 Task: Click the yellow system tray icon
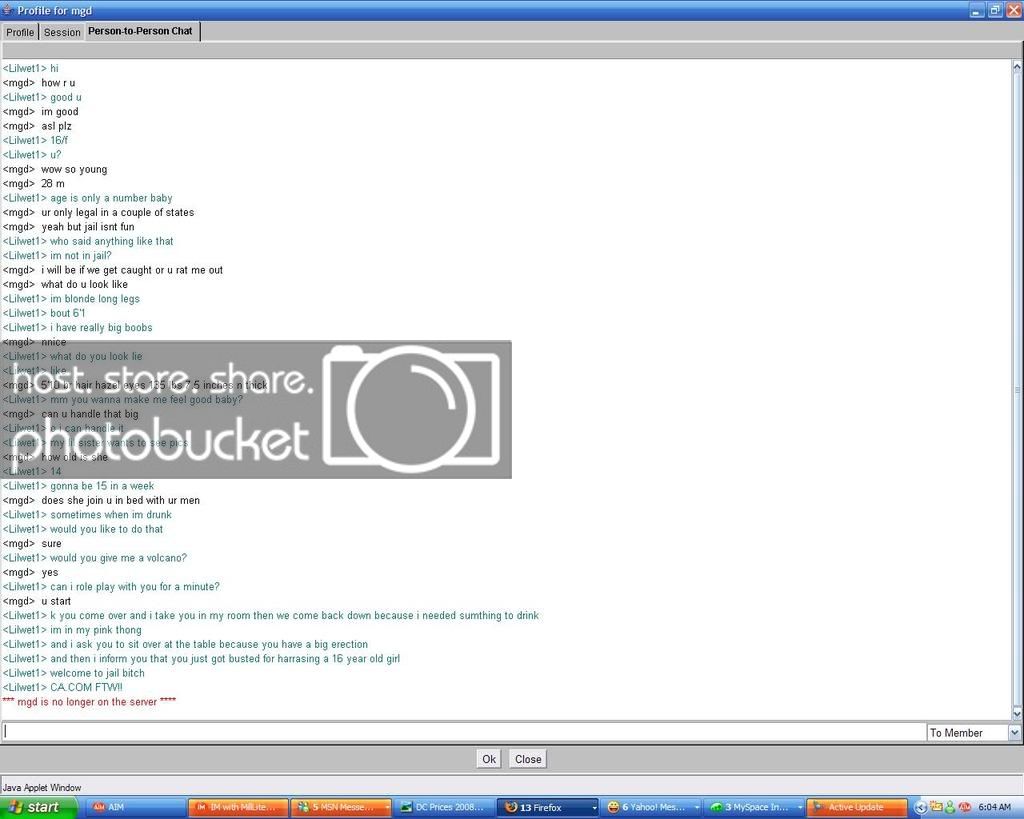click(x=936, y=807)
